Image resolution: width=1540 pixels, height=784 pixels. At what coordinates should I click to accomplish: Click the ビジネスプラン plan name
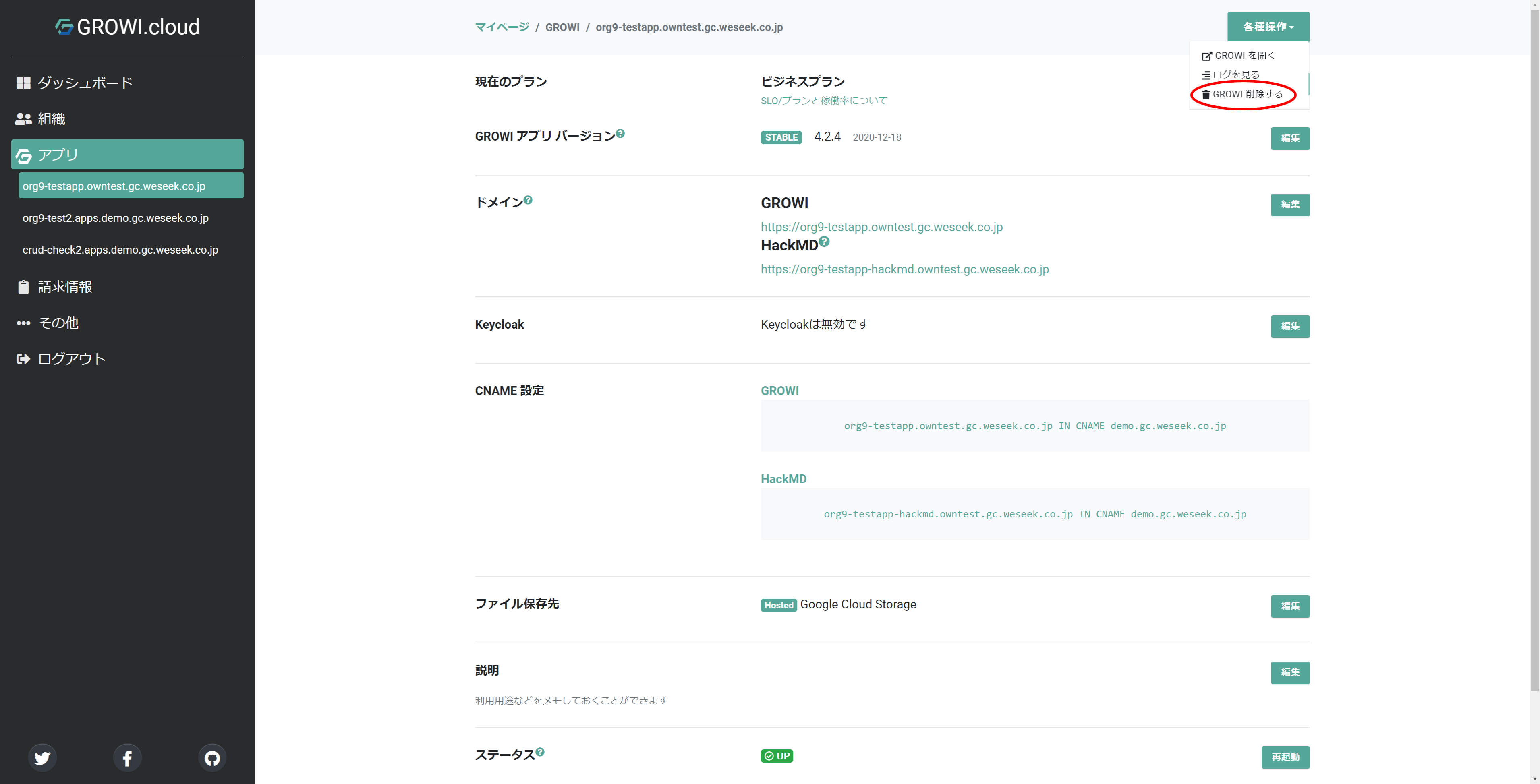tap(802, 81)
